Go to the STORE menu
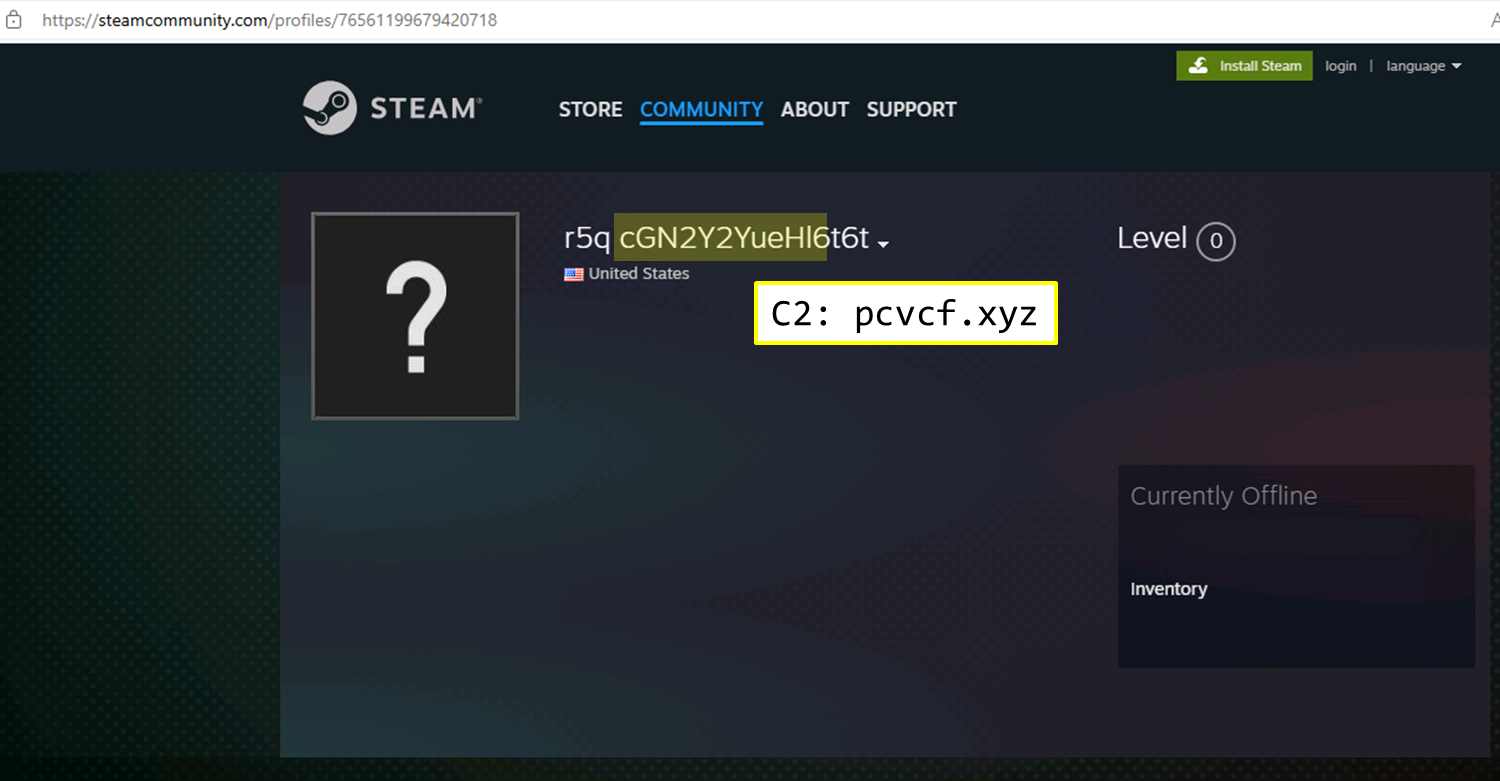Image resolution: width=1500 pixels, height=781 pixels. click(590, 110)
